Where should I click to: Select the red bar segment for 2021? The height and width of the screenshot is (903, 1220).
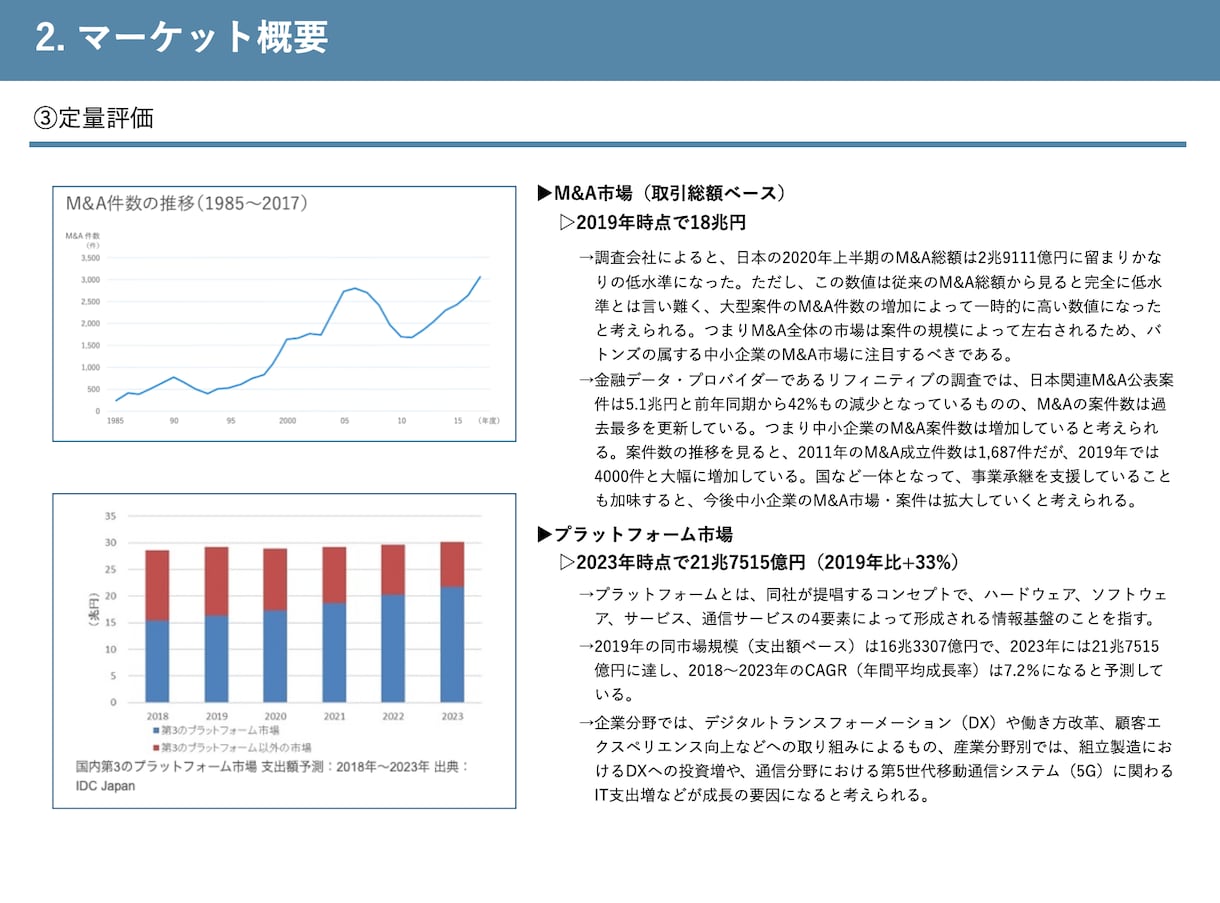334,575
